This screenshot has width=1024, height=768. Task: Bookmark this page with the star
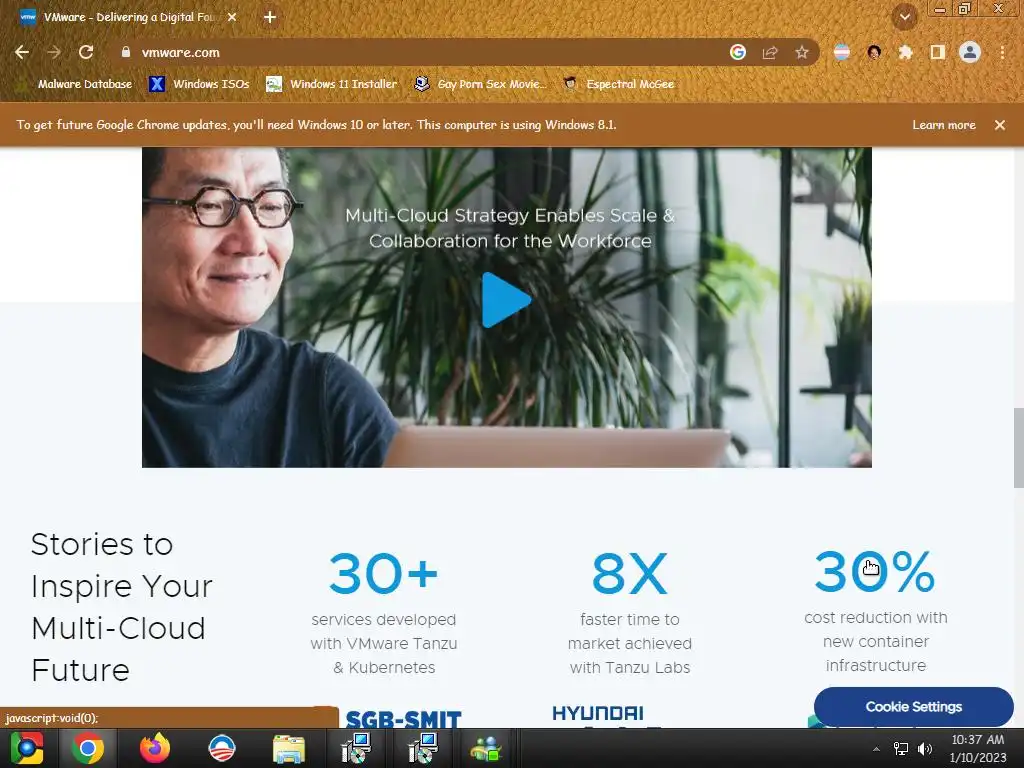pos(802,52)
